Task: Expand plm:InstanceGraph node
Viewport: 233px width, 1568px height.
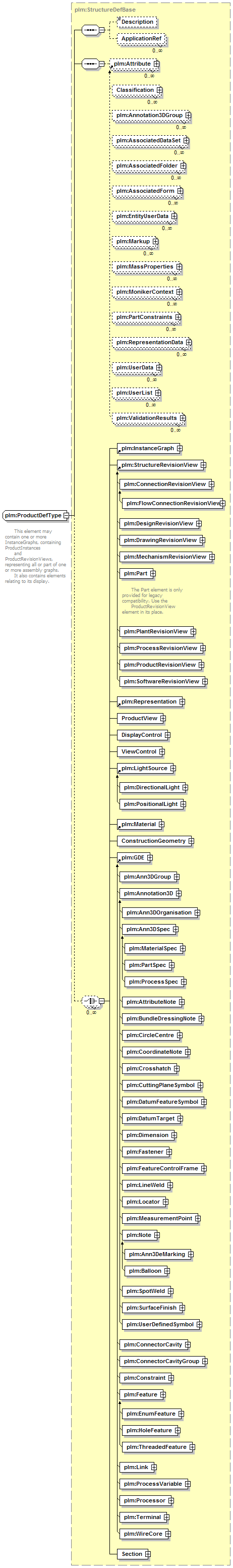Action: coord(180,449)
